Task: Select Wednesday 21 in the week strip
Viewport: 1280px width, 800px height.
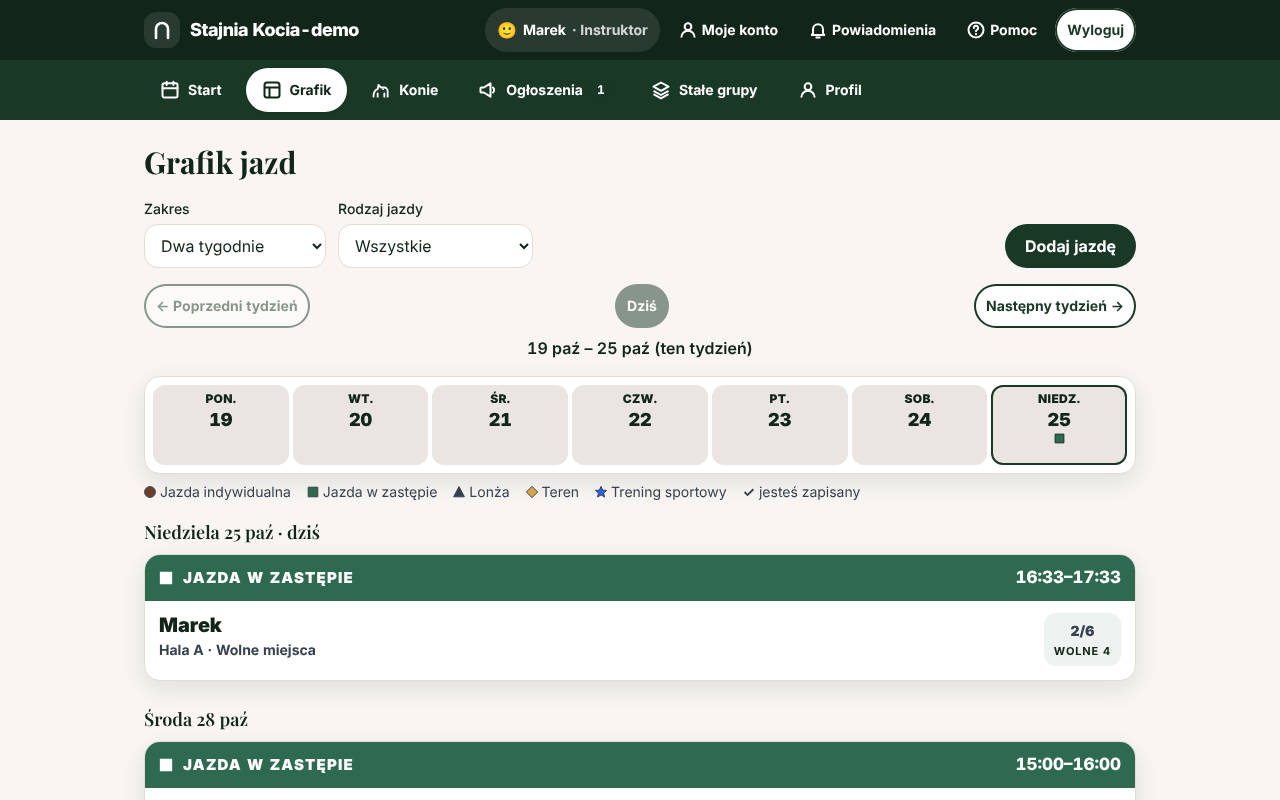Action: [x=500, y=425]
